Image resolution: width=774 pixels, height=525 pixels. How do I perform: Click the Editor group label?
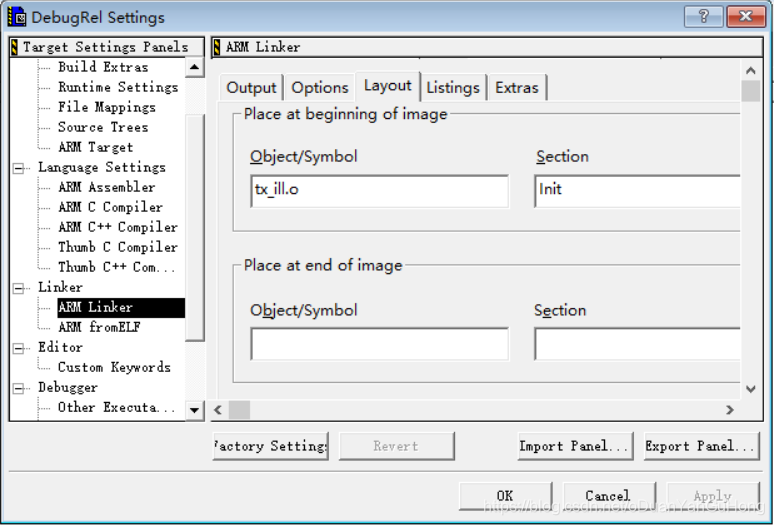click(x=60, y=347)
